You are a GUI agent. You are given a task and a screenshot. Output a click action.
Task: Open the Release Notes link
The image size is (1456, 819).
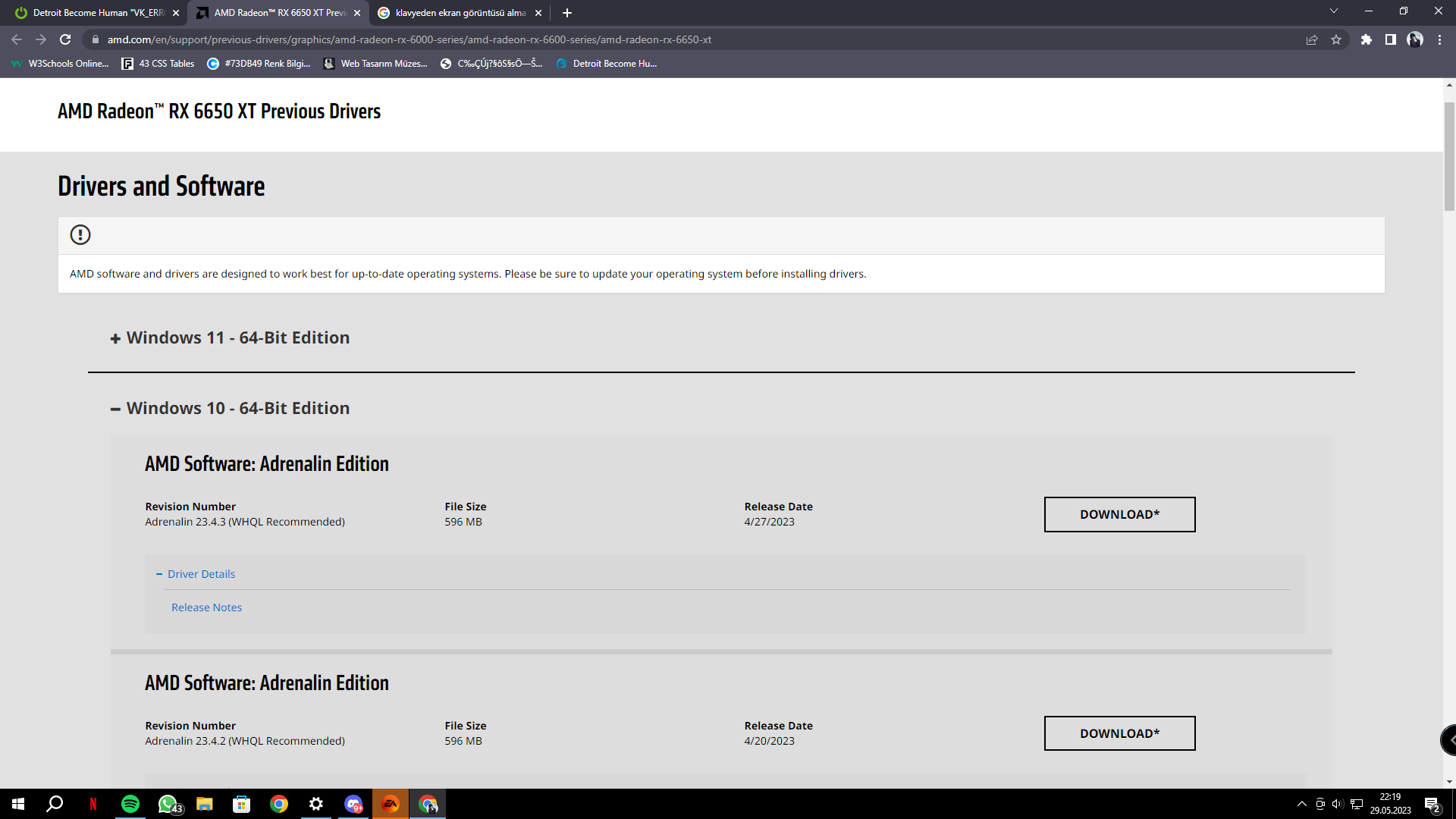click(206, 607)
